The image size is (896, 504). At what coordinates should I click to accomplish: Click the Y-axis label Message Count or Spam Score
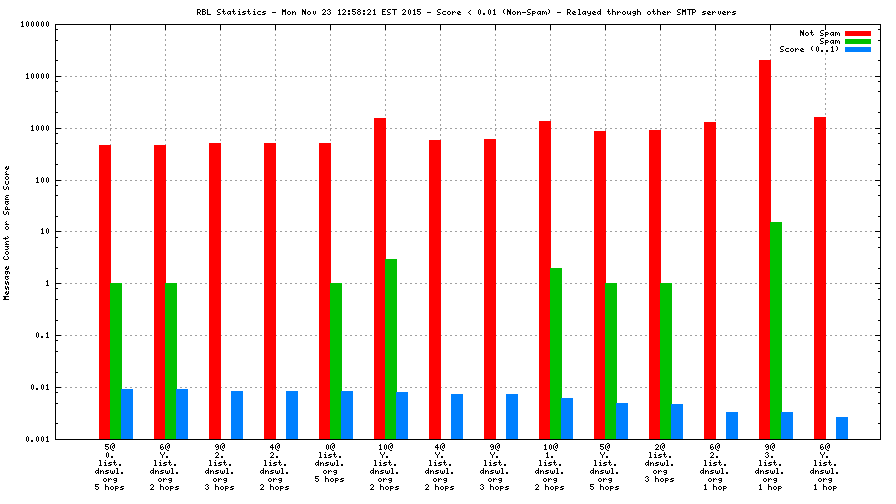(8, 232)
